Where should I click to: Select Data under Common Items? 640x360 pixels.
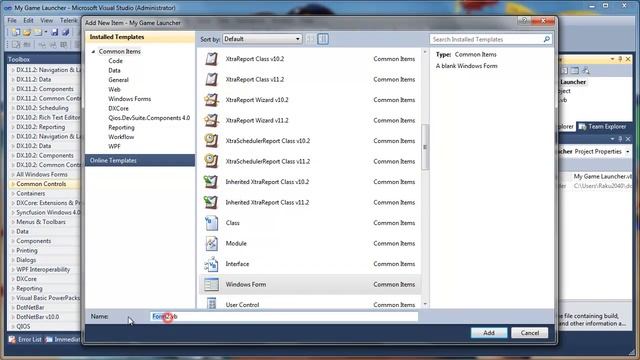114,70
